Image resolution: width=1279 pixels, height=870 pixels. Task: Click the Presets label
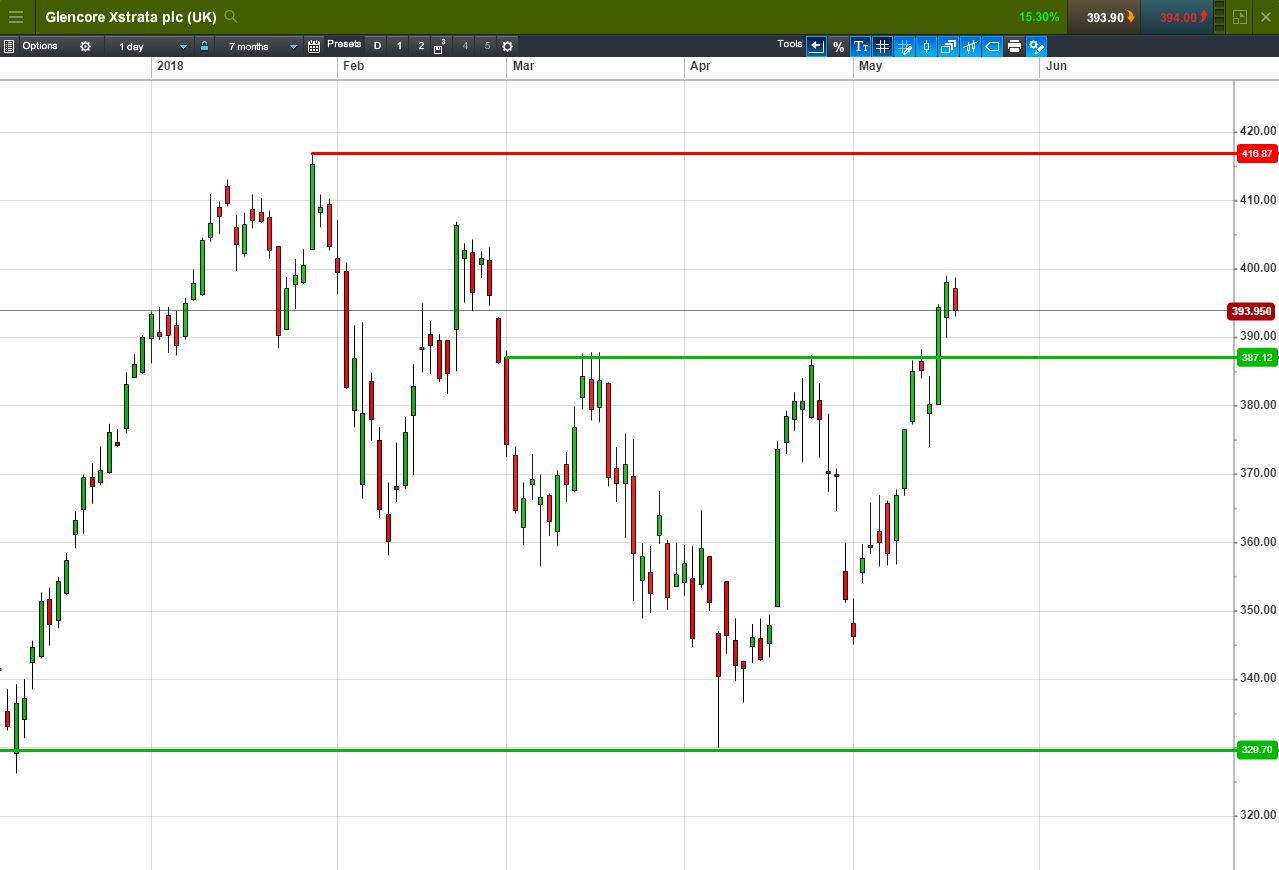click(x=344, y=44)
